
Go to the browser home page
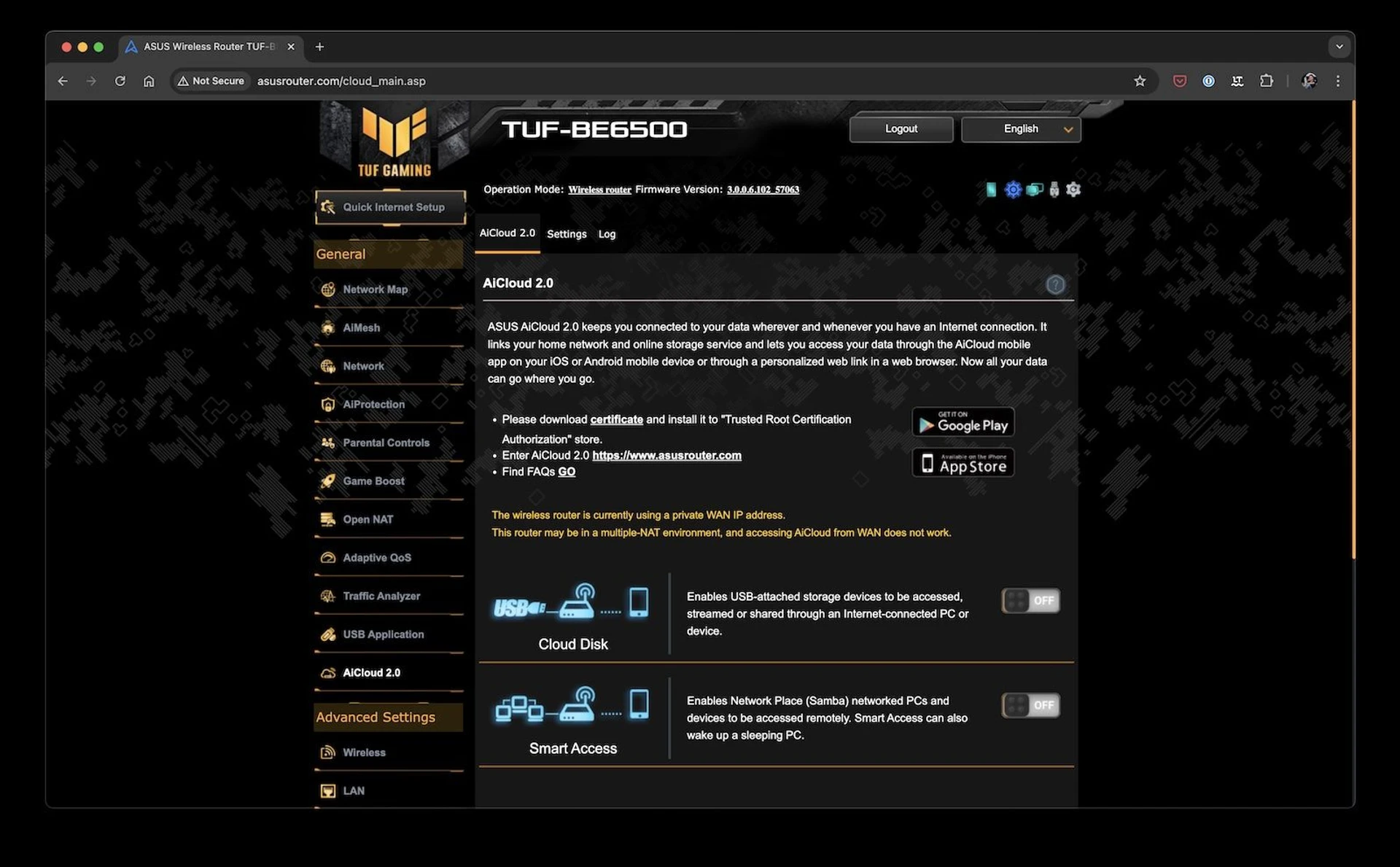coord(149,81)
